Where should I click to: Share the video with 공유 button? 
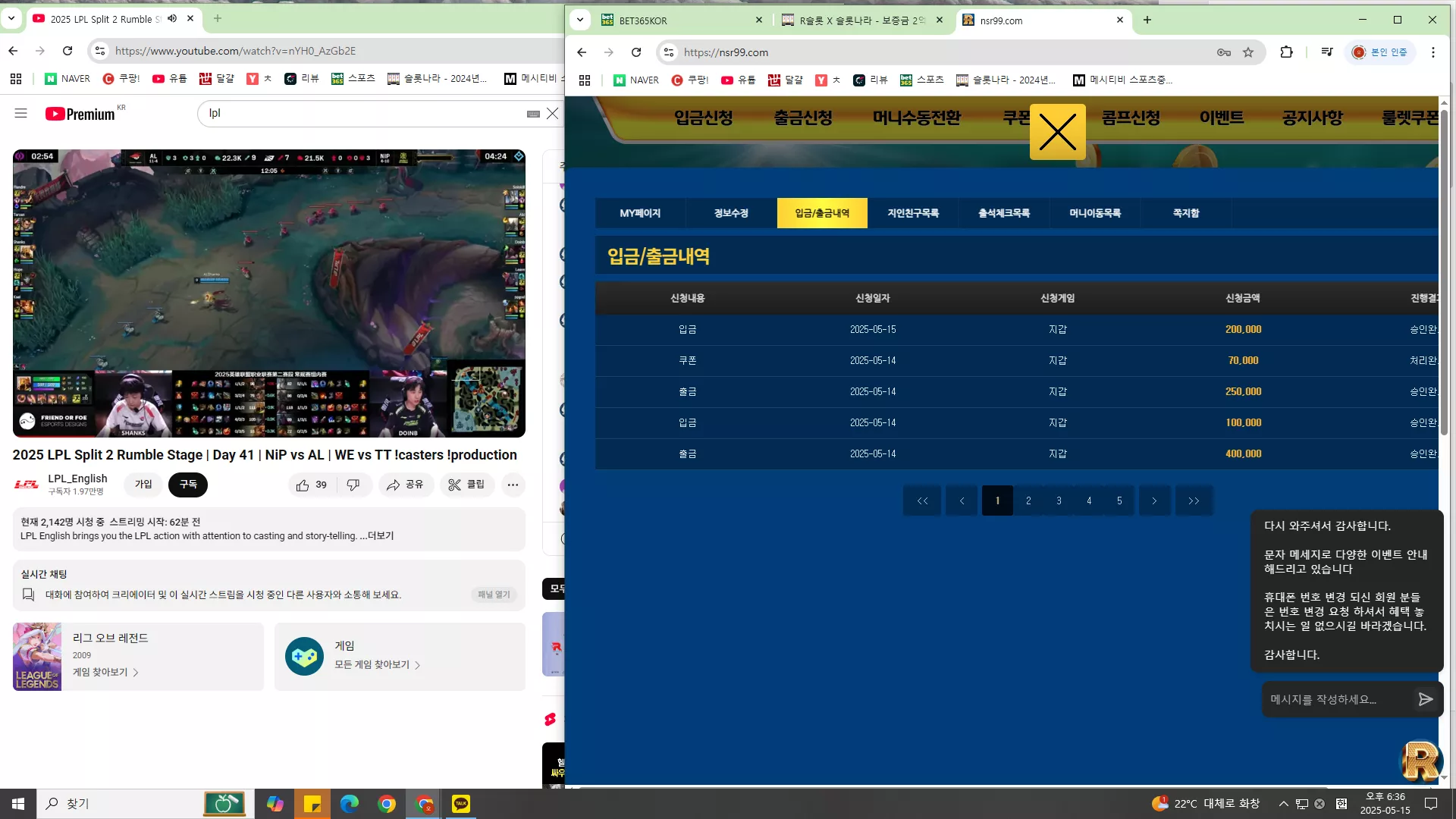point(406,485)
